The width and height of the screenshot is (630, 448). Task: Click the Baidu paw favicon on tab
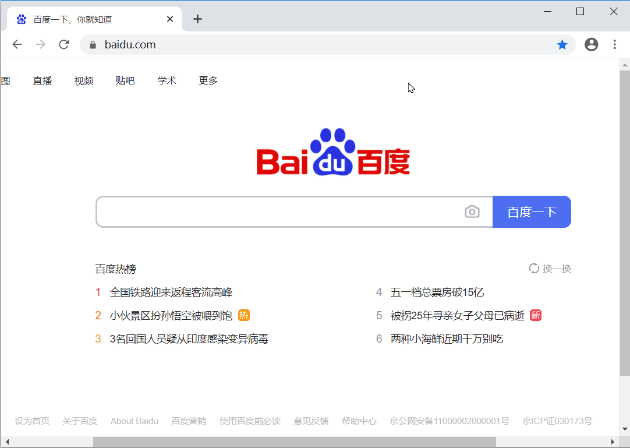point(21,19)
